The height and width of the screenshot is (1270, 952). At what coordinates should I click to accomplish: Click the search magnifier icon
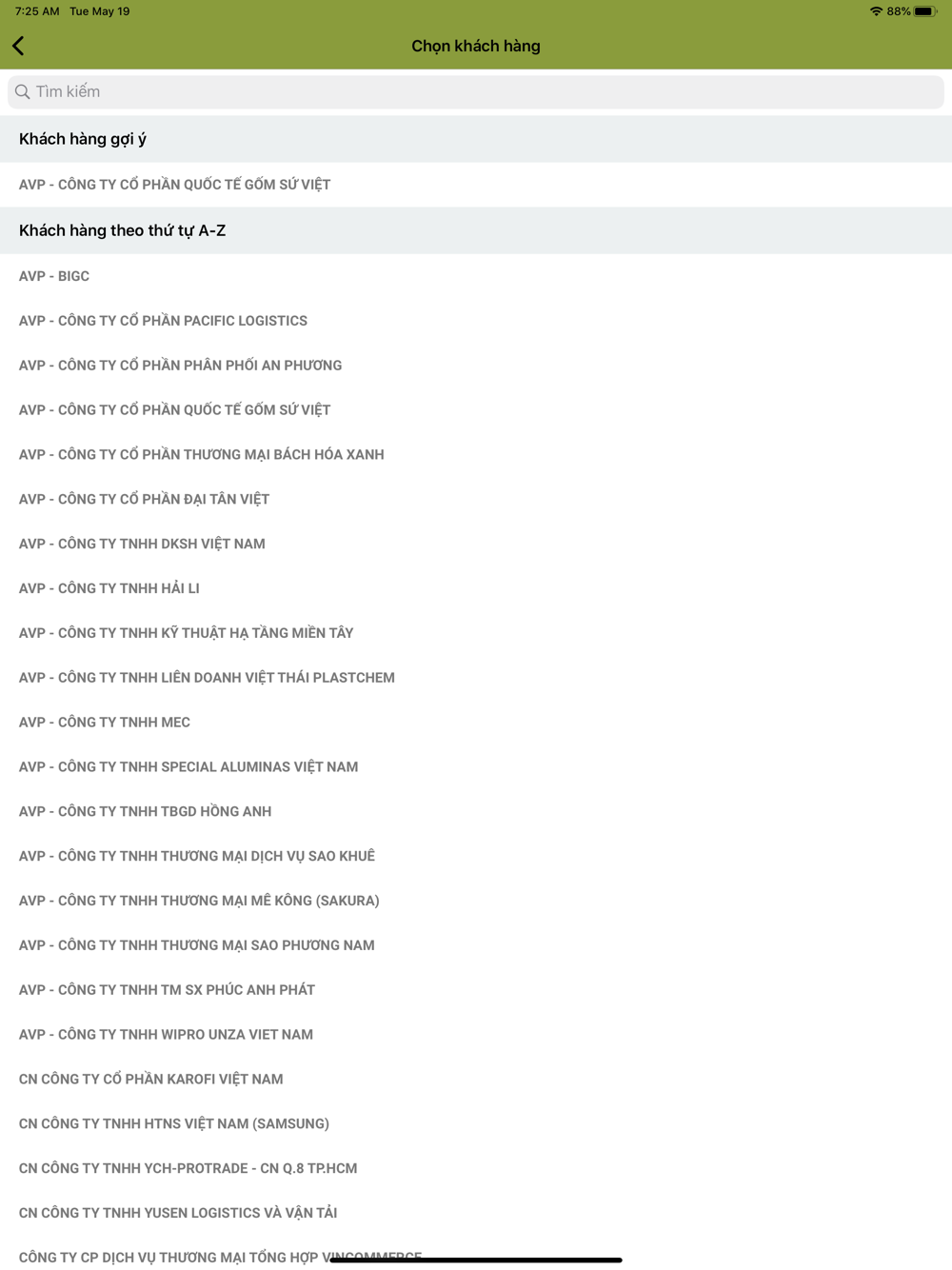pyautogui.click(x=23, y=91)
